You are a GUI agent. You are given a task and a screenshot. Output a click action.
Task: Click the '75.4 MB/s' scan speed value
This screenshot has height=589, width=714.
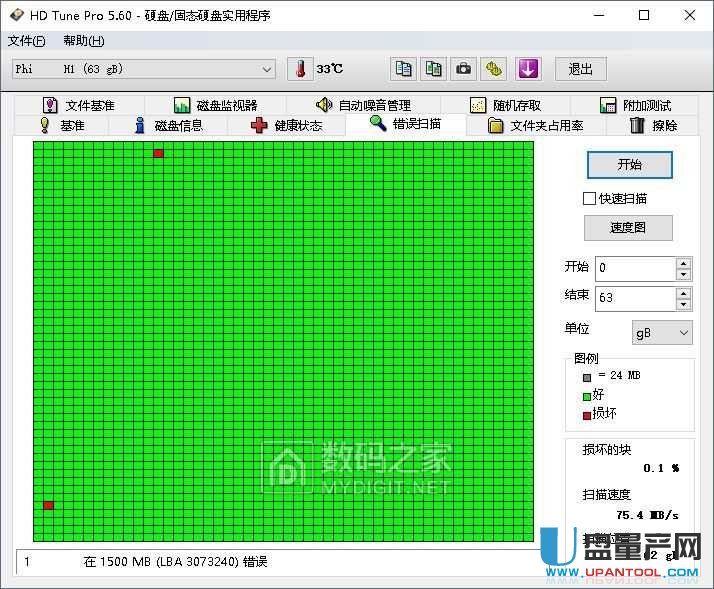pyautogui.click(x=648, y=515)
